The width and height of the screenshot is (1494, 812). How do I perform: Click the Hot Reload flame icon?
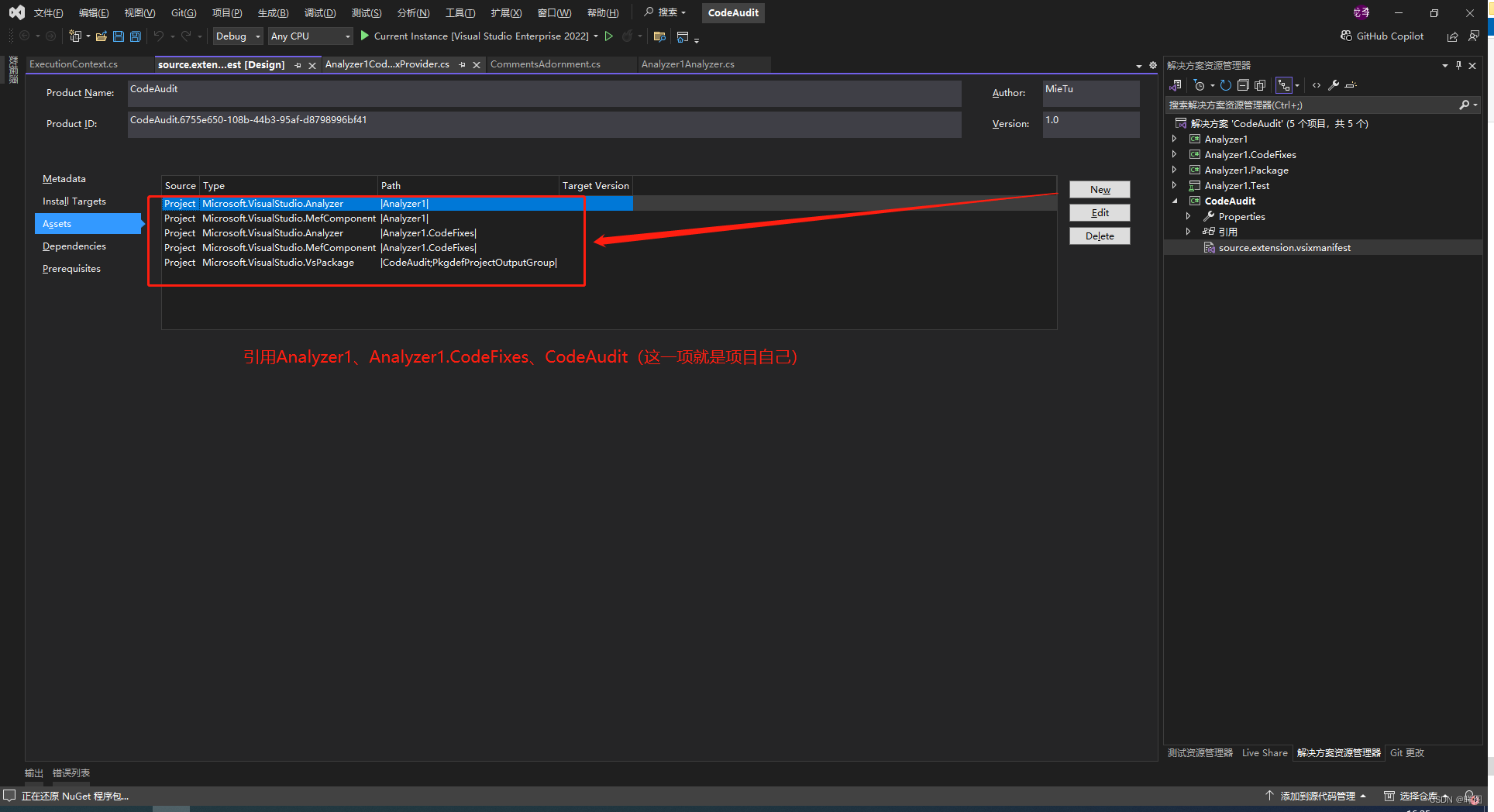coord(628,36)
